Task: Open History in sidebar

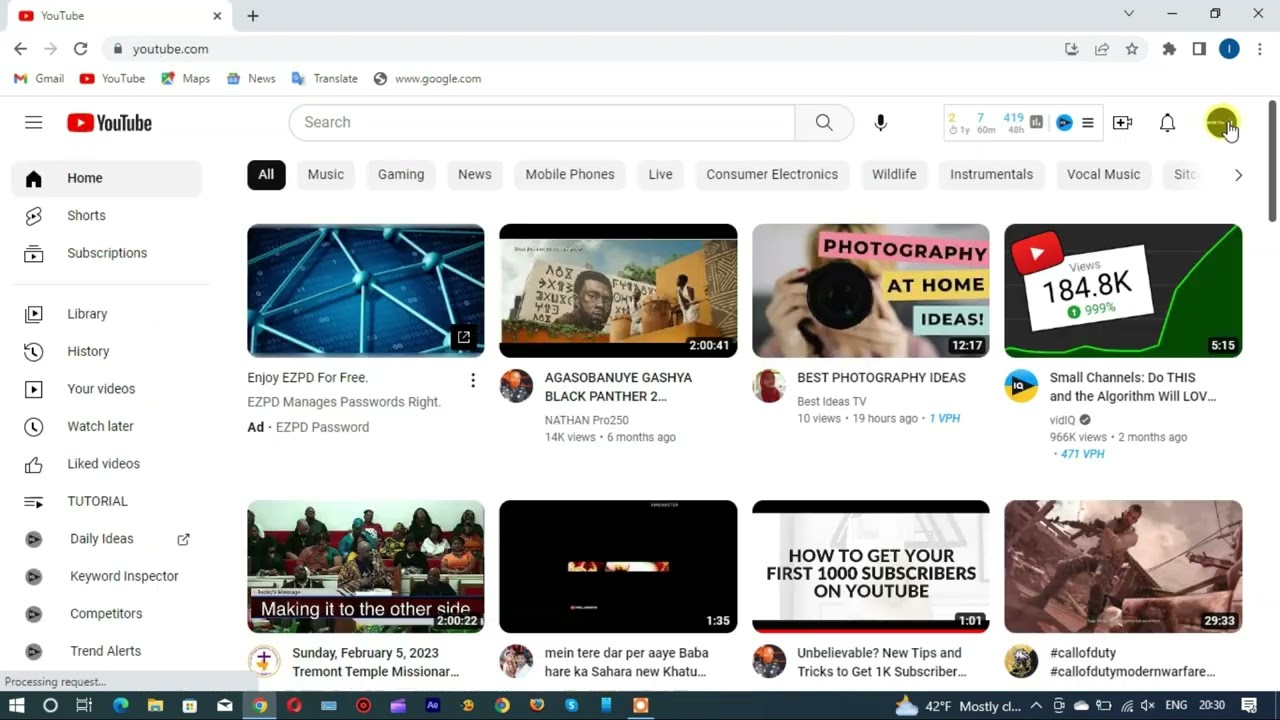Action: [107, 351]
